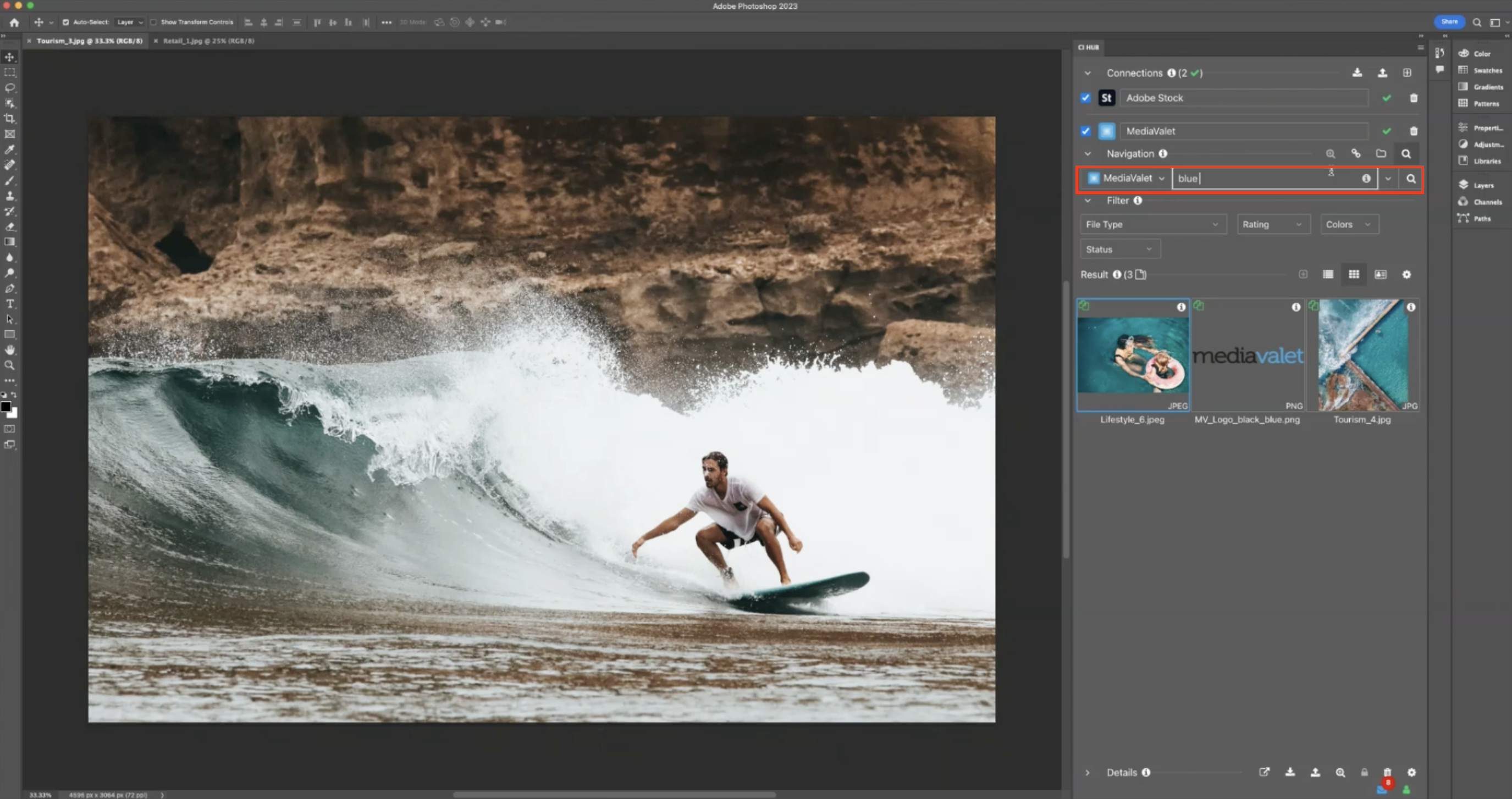Viewport: 1512px width, 799px height.
Task: Open the Rating filter dropdown
Action: pyautogui.click(x=1273, y=225)
